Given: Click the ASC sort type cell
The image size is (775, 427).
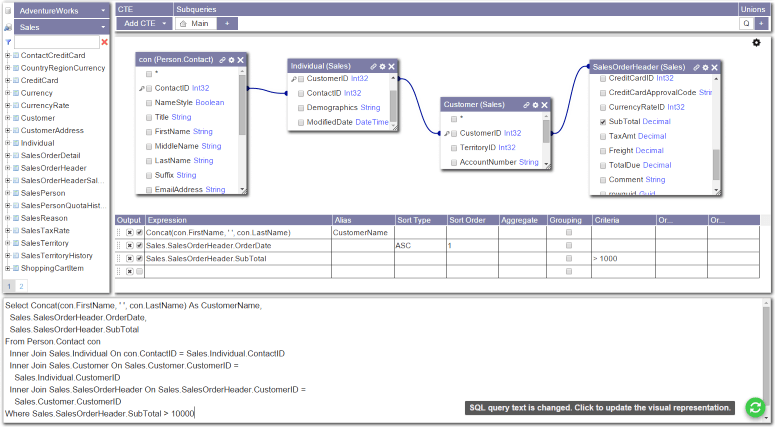Looking at the screenshot, I should (x=421, y=246).
